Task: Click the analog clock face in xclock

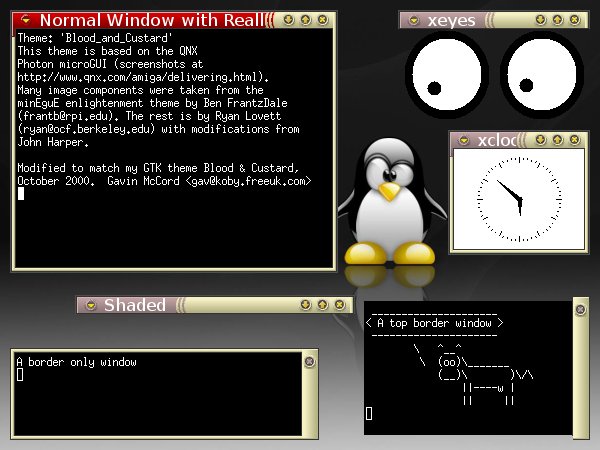Action: pos(519,199)
